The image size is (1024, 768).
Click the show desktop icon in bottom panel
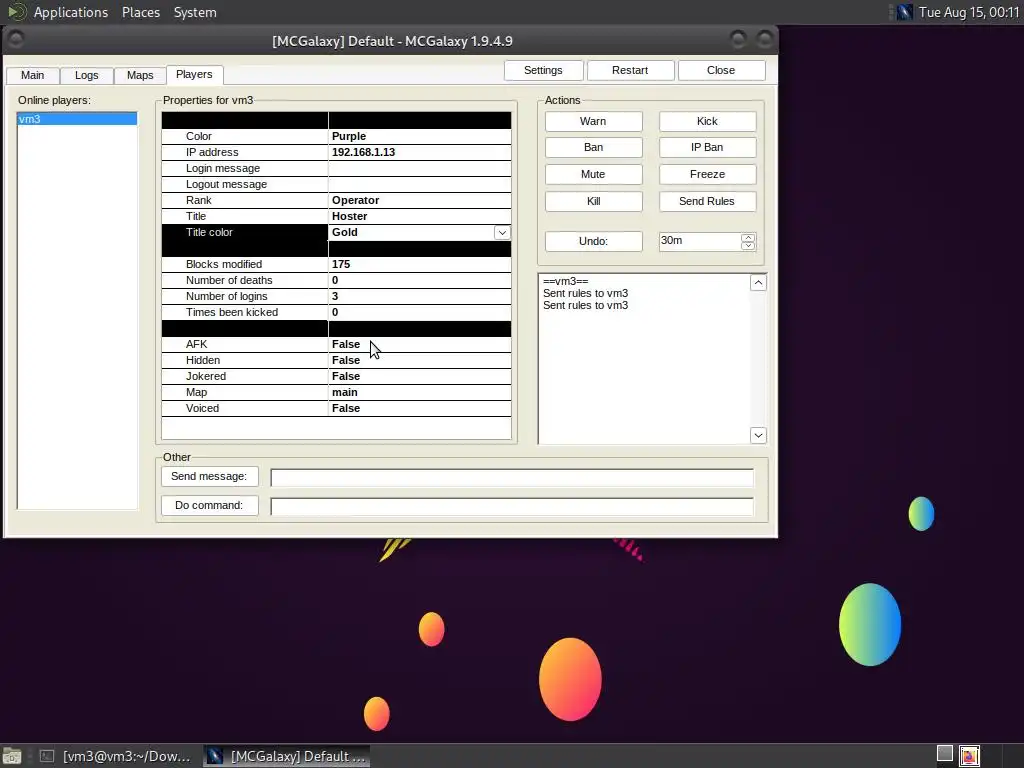click(x=12, y=756)
